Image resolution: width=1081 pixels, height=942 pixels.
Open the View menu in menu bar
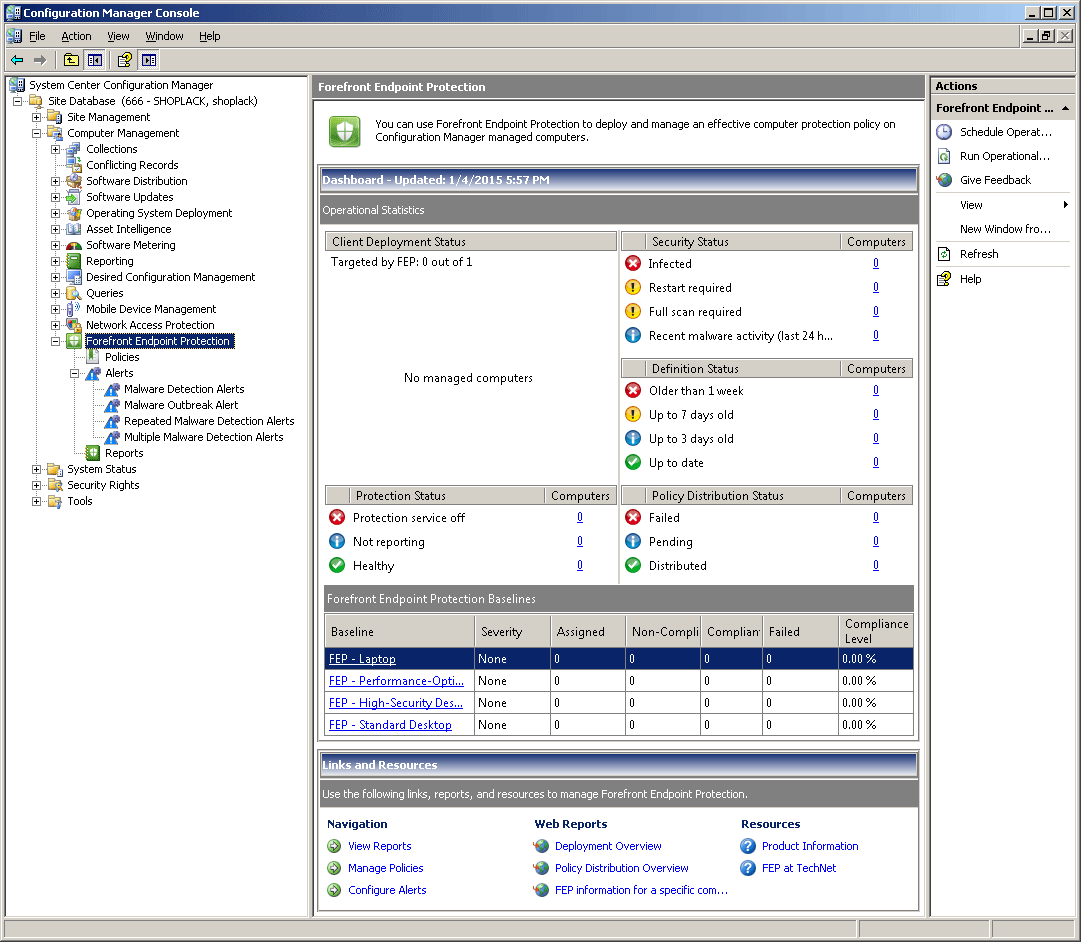[118, 36]
